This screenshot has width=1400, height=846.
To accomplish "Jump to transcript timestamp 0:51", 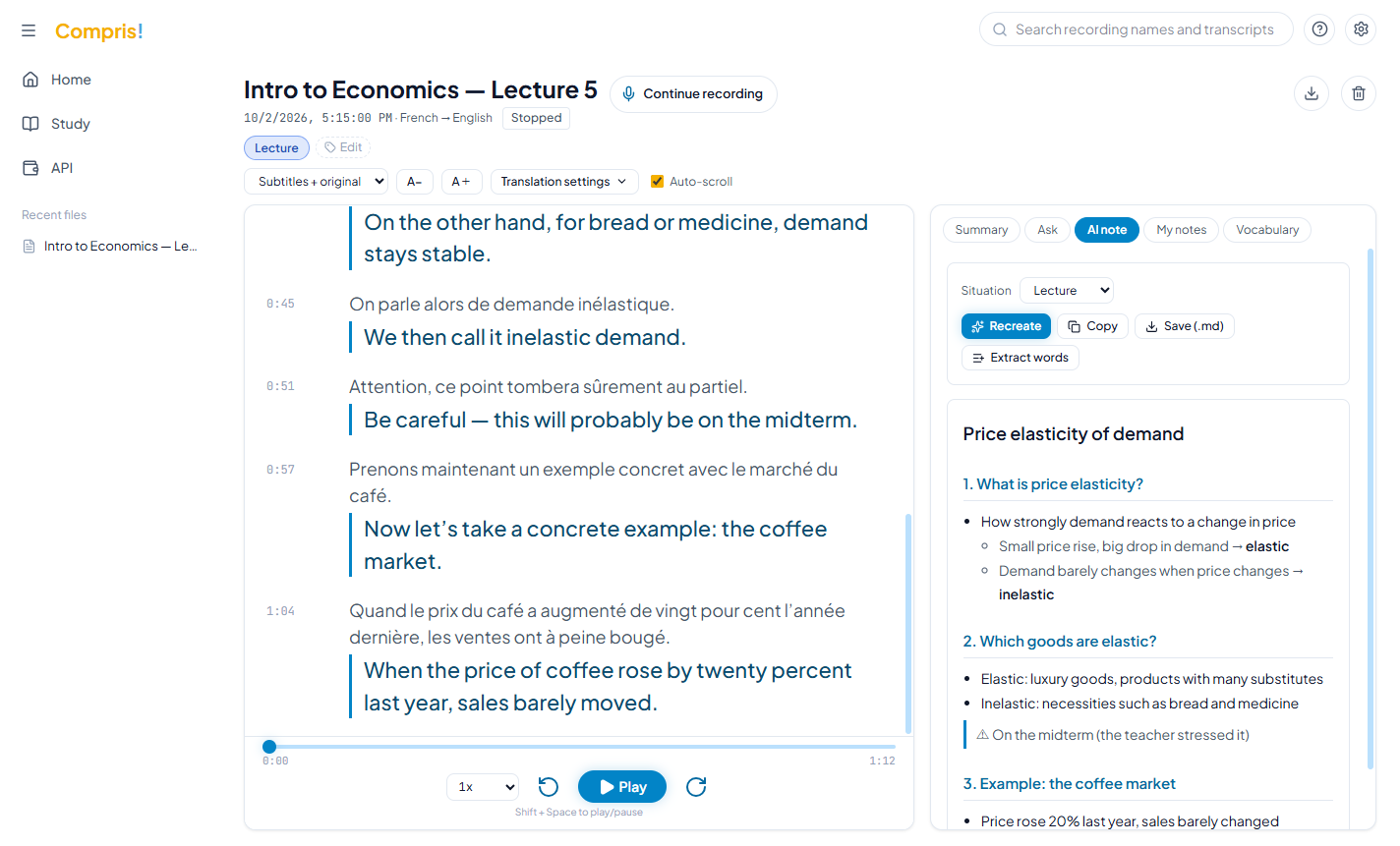I will click(x=280, y=387).
